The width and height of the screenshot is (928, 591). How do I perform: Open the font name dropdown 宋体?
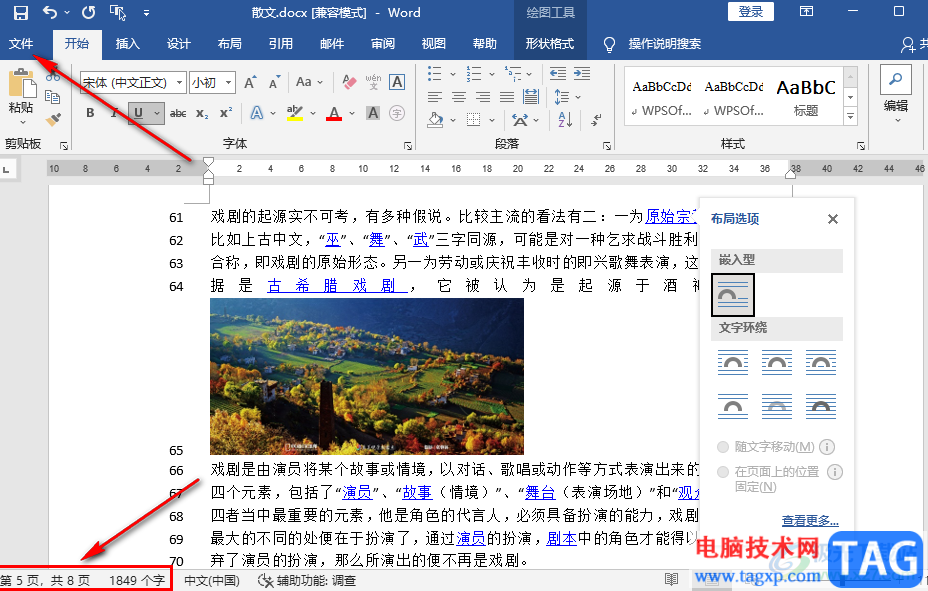(x=133, y=83)
